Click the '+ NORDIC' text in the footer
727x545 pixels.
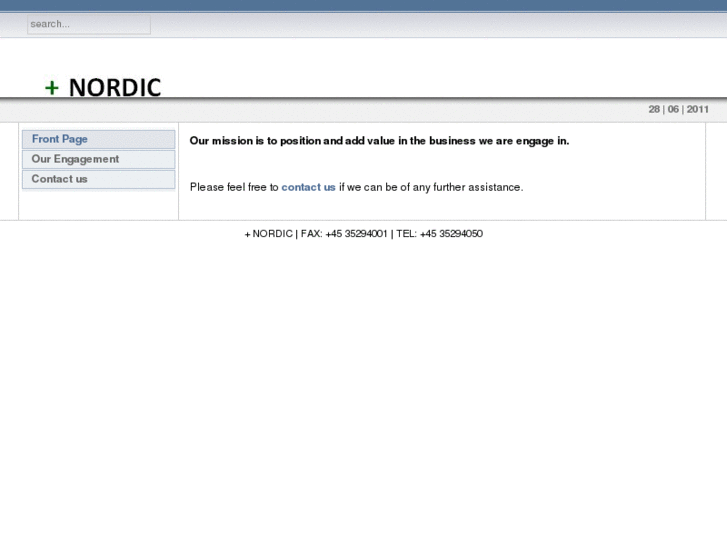268,234
